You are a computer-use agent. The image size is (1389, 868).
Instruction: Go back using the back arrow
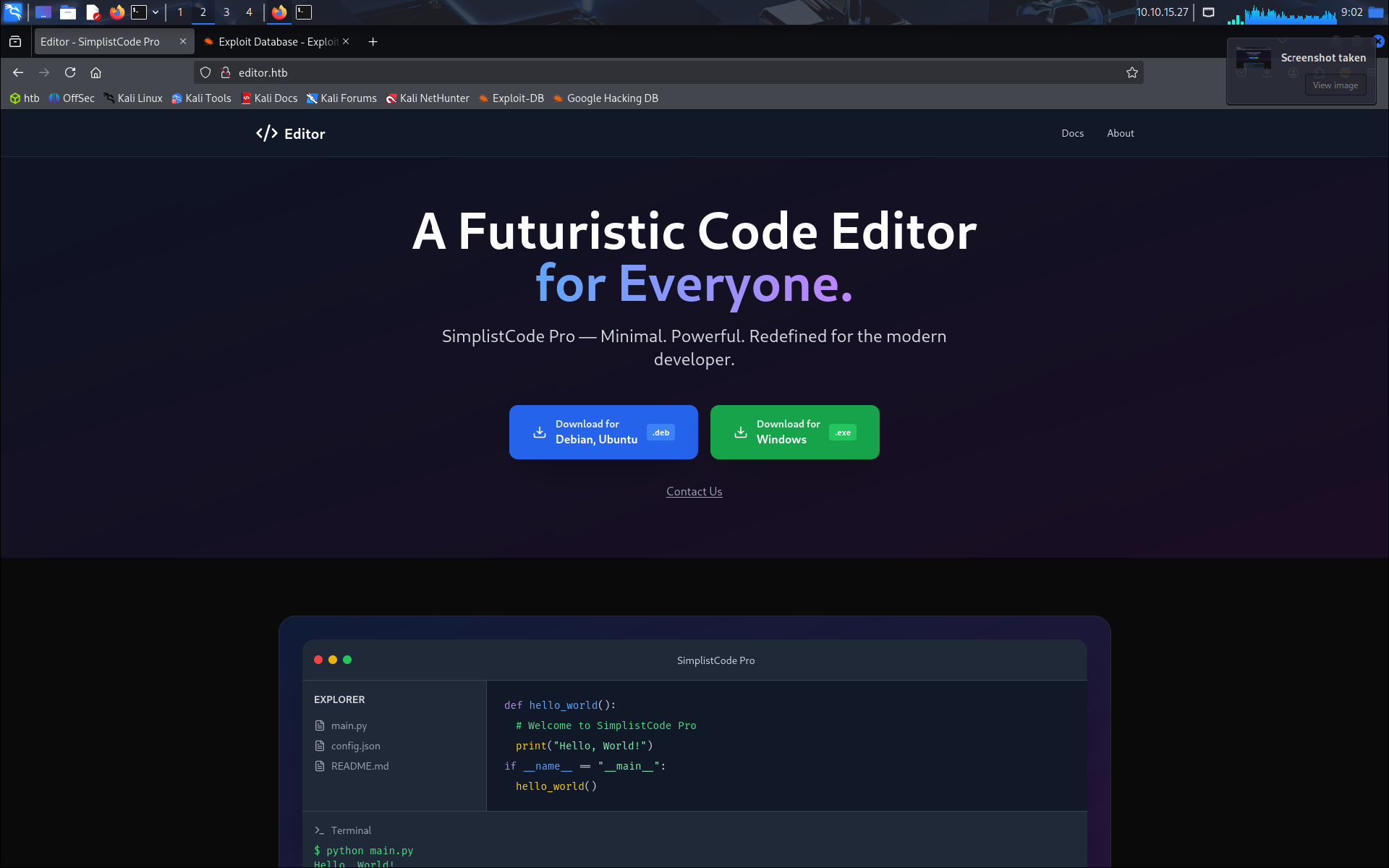tap(18, 72)
